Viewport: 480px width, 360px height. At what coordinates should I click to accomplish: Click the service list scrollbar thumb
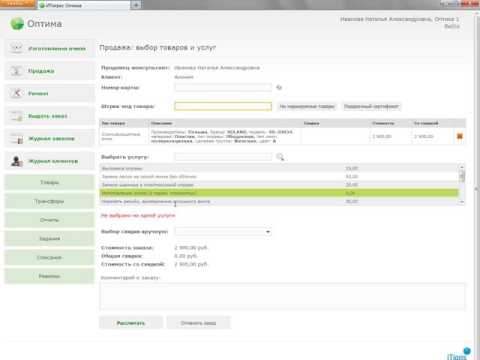pyautogui.click(x=462, y=176)
